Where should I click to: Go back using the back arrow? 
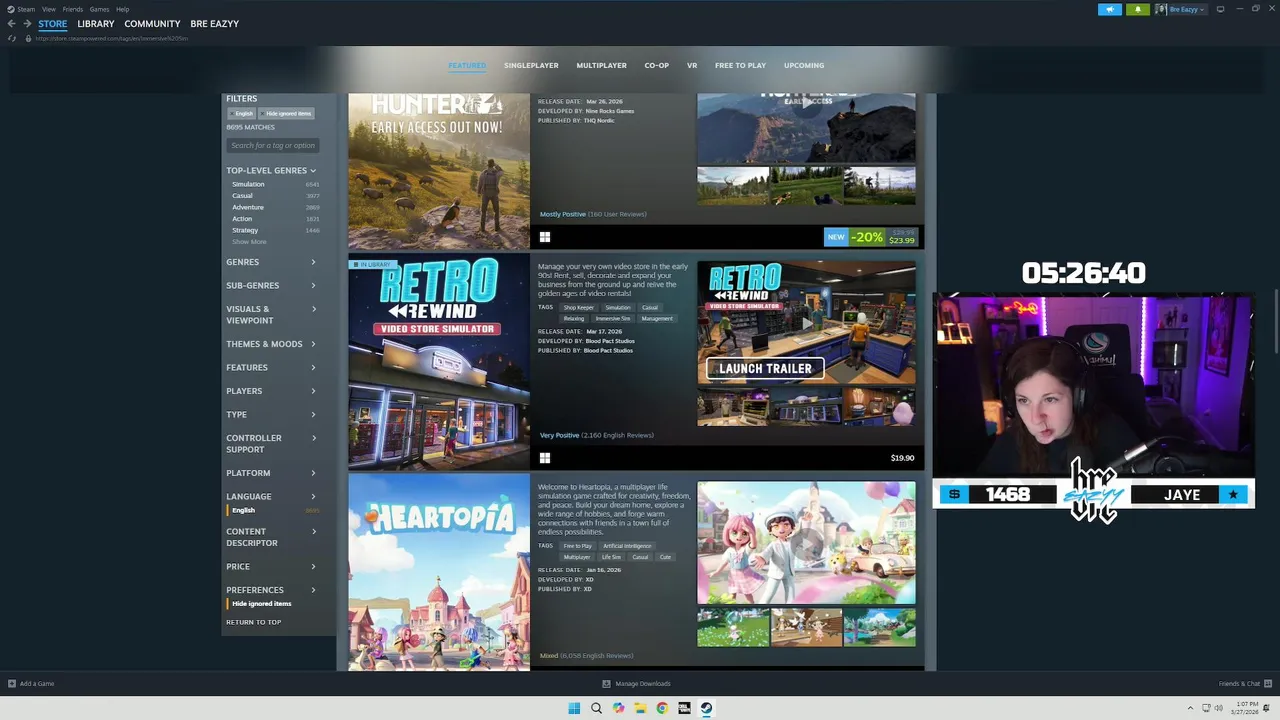[11, 24]
